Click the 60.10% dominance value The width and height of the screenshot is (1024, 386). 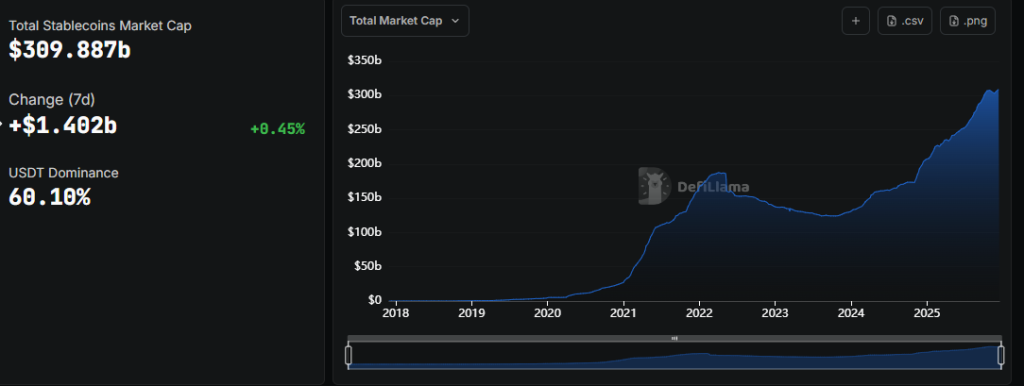49,197
